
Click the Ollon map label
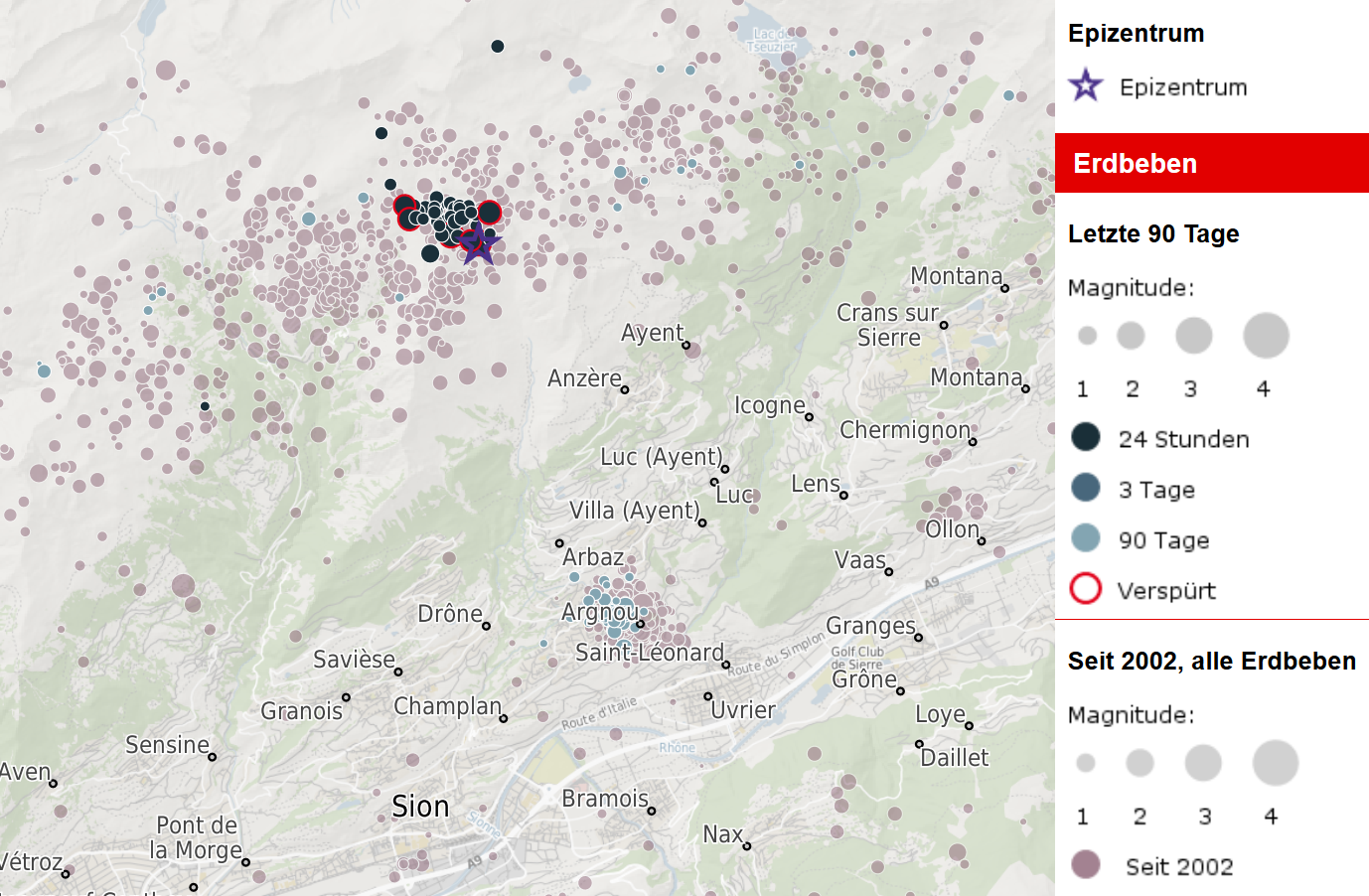pyautogui.click(x=953, y=529)
